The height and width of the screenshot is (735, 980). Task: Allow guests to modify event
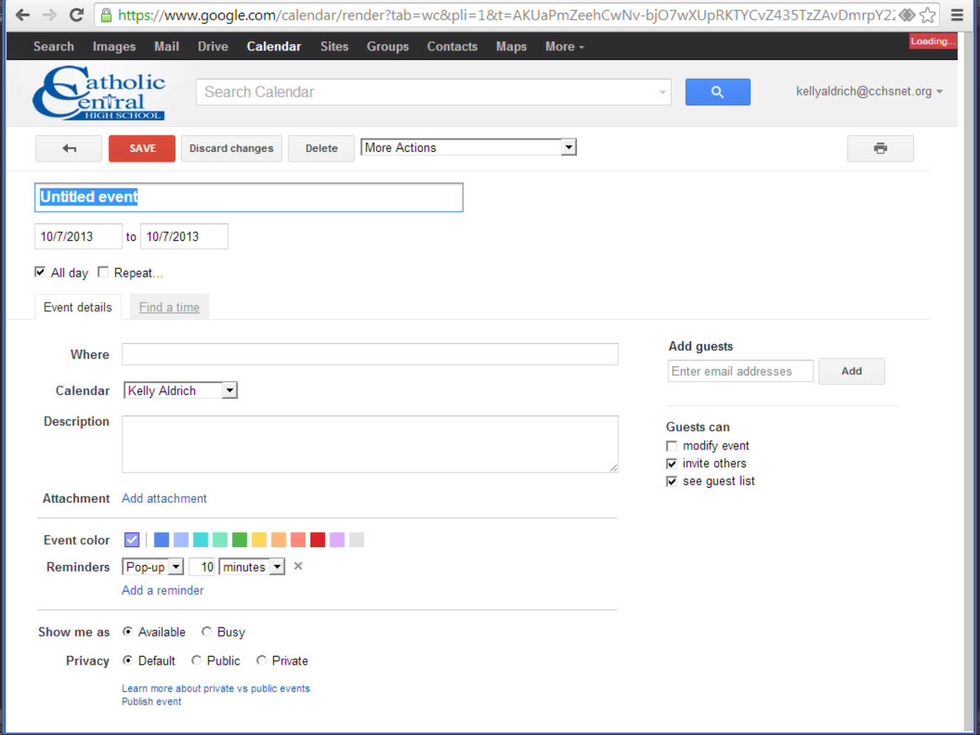(x=672, y=446)
